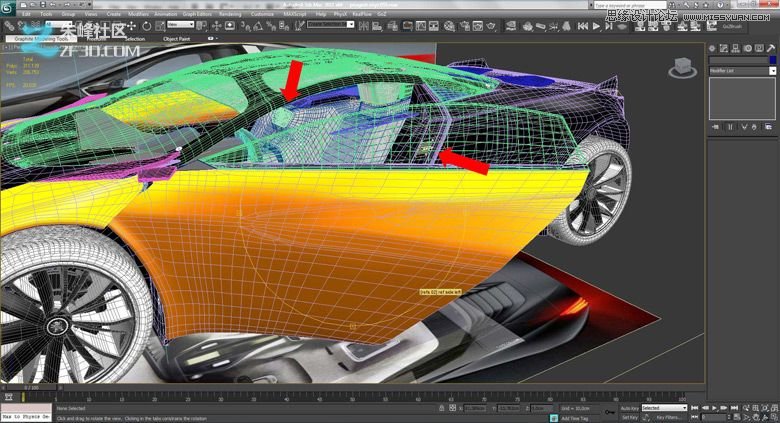Toggle keyboard shortcut override icon
Viewport: 780px width, 423px height.
[230, 25]
